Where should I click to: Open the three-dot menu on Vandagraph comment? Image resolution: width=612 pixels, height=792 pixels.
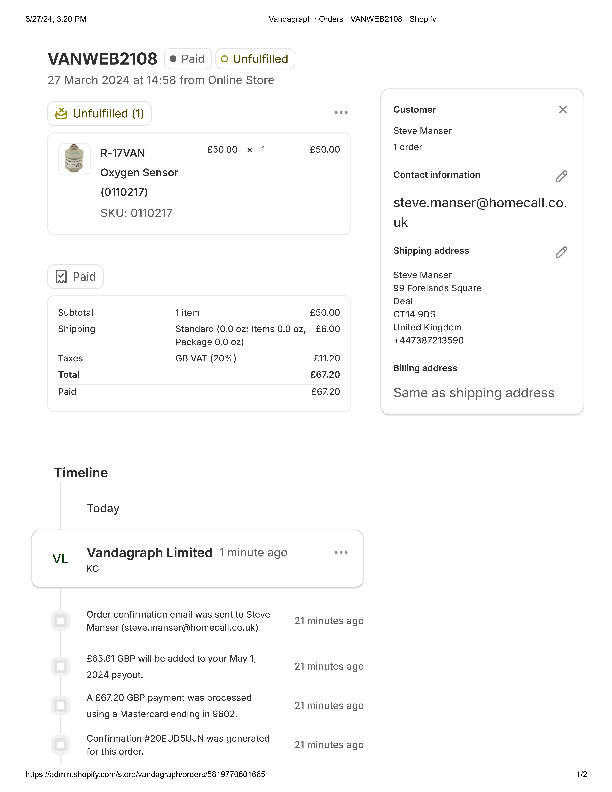341,552
